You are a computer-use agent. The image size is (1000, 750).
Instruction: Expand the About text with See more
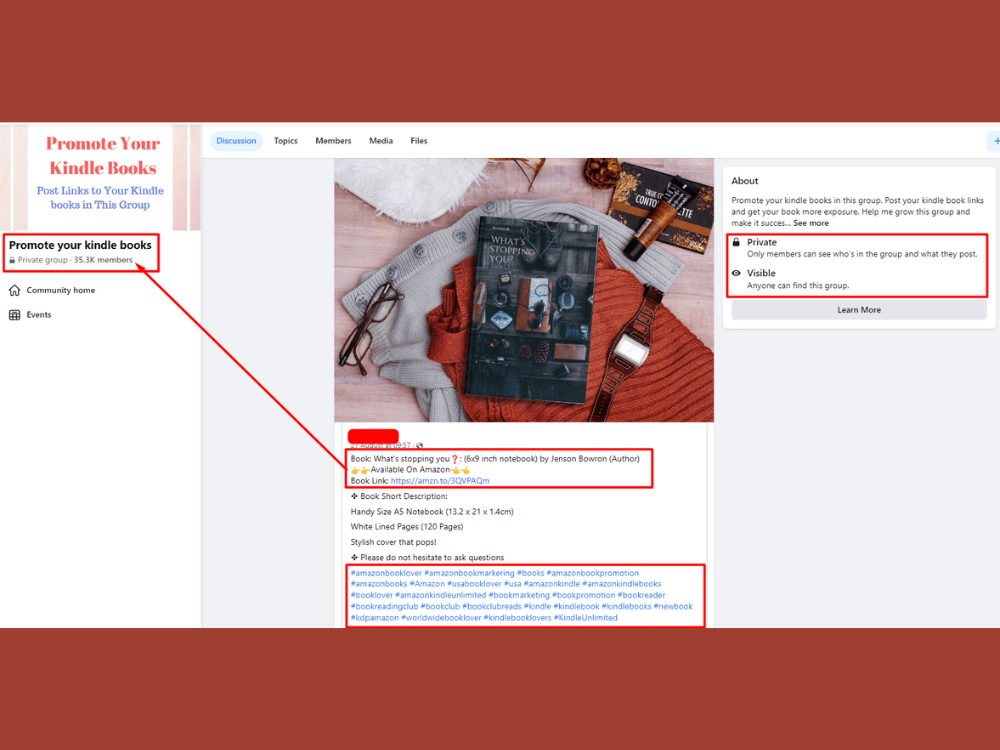[x=811, y=223]
